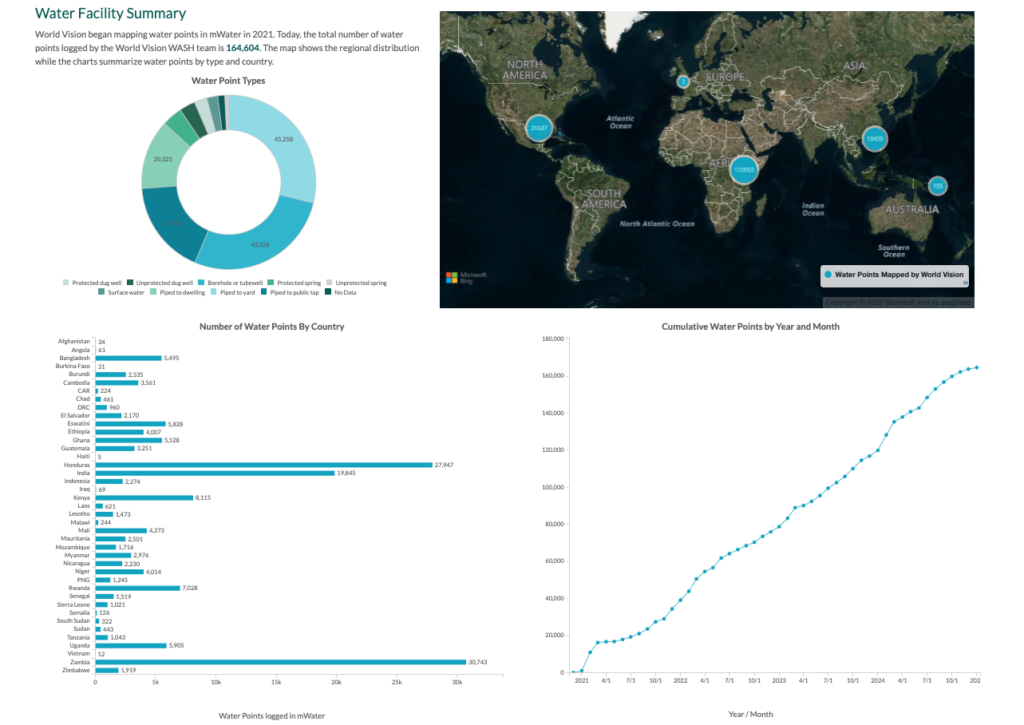Click the 2024 label on the Year/Month axis
This screenshot has width=1024, height=725.
point(878,681)
